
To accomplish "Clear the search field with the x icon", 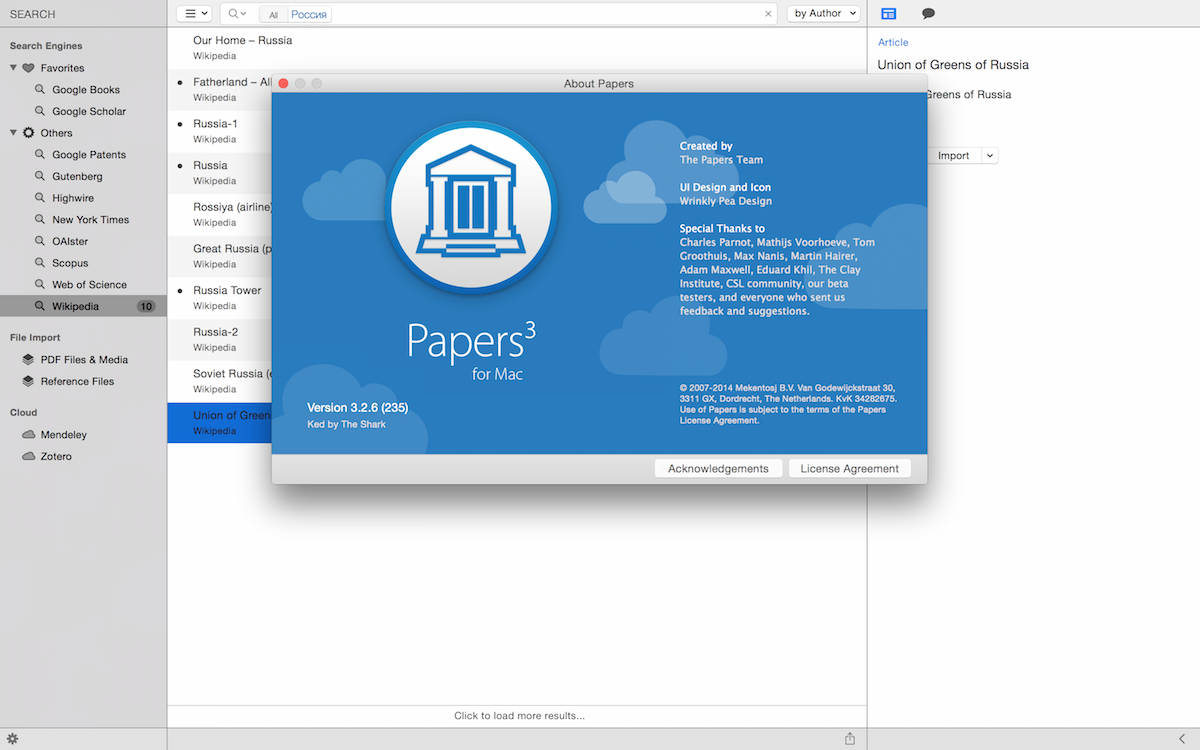I will pyautogui.click(x=768, y=14).
